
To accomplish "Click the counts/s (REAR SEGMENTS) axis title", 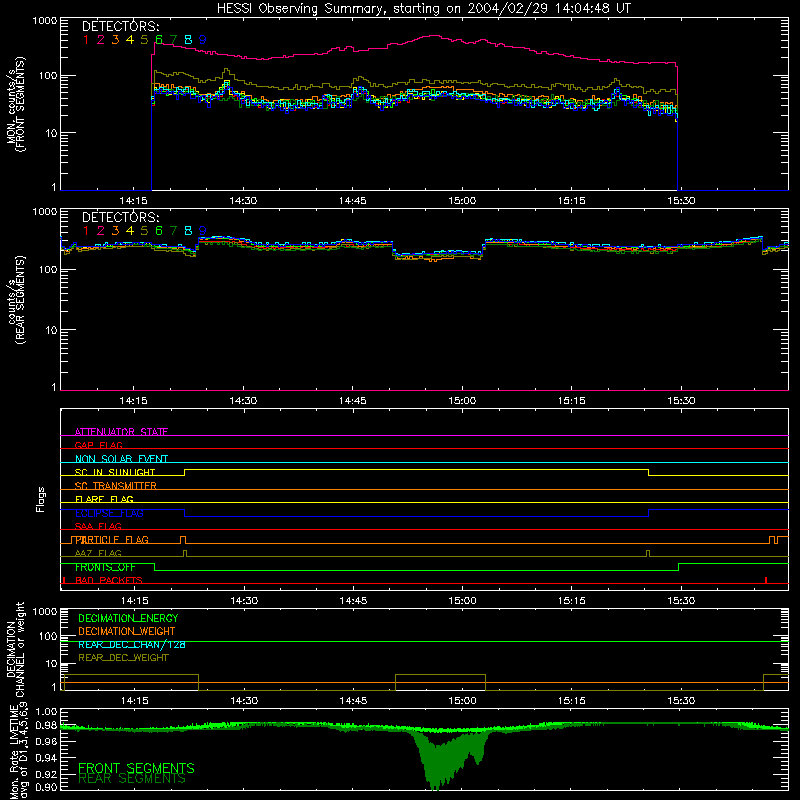I will 16,300.
